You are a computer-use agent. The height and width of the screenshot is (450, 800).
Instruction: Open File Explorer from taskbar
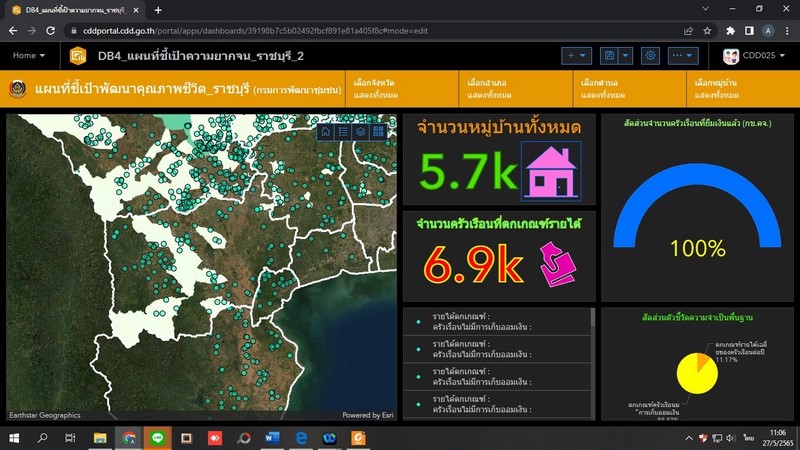coord(100,438)
